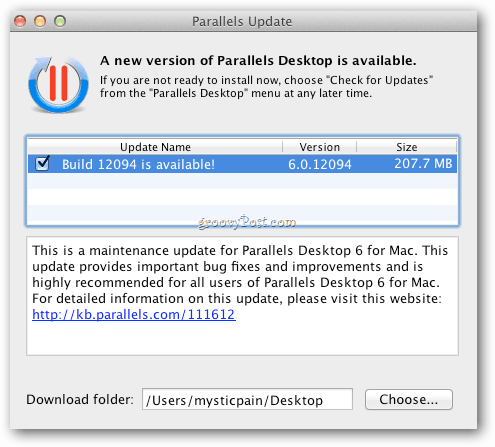Click the Update Name column header
The image size is (495, 447).
click(x=155, y=147)
